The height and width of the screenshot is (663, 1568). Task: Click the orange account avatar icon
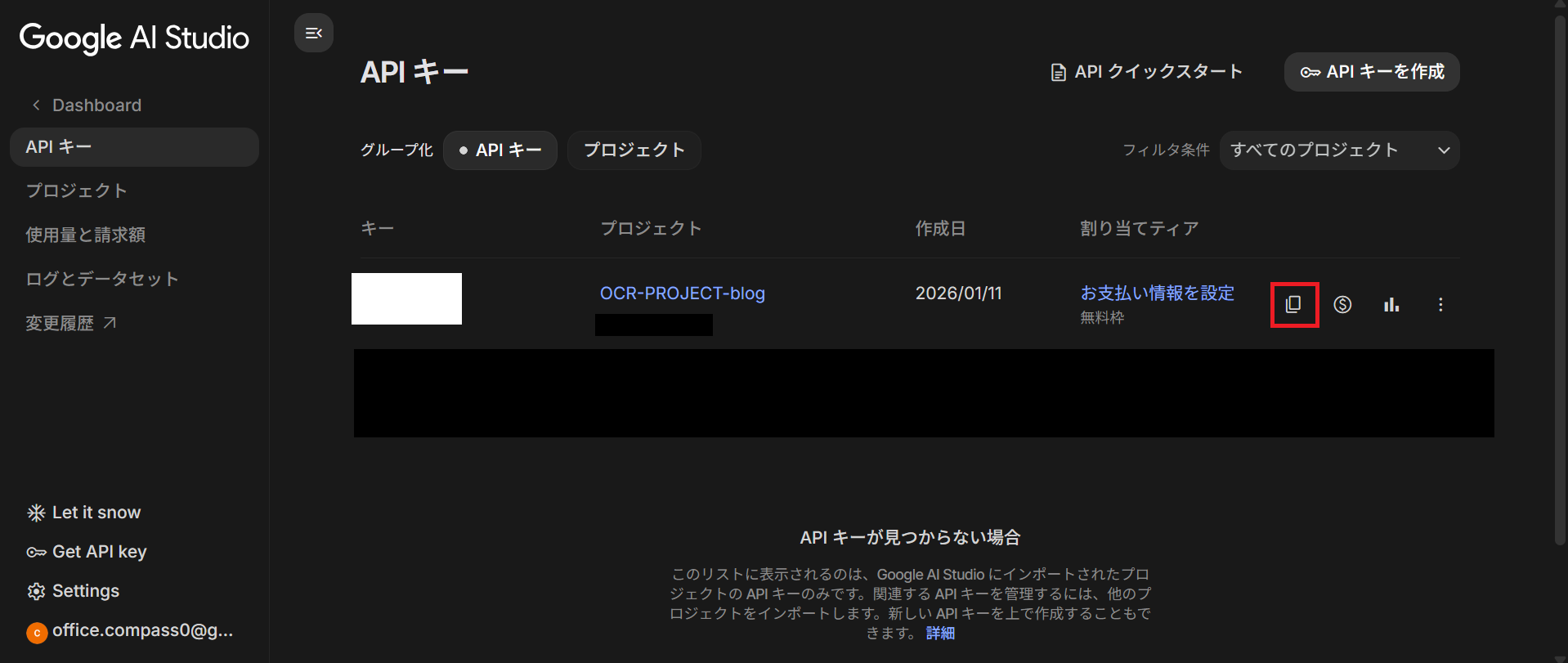tap(37, 633)
